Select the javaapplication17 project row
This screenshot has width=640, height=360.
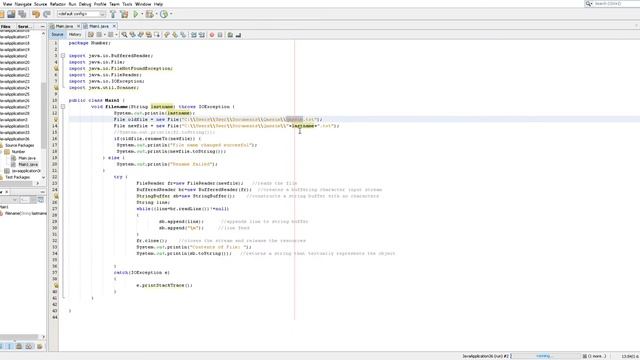pyautogui.click(x=15, y=37)
